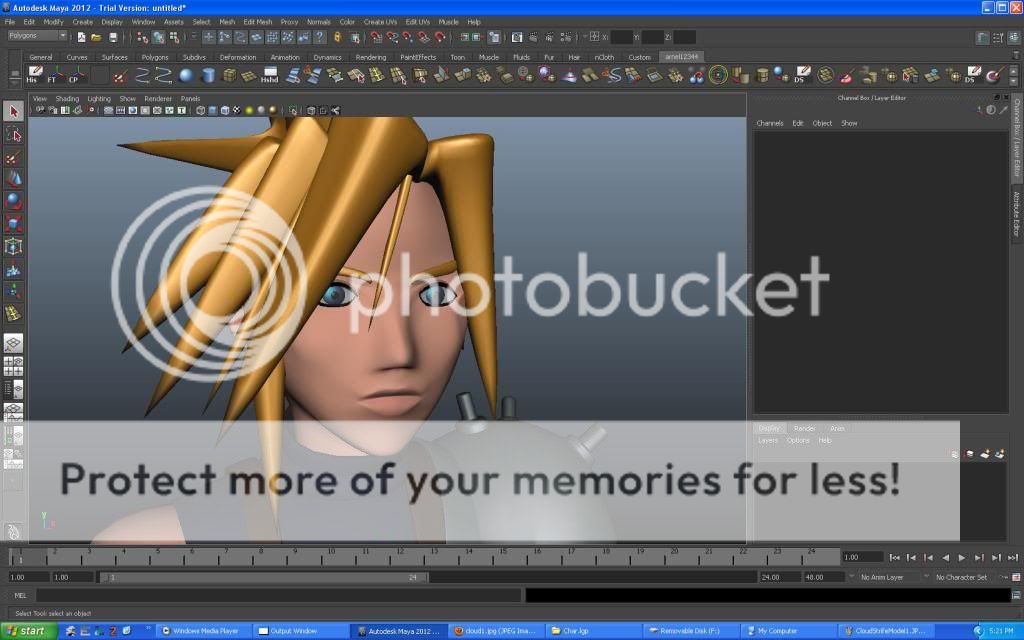Click the range slider bar
This screenshot has height=640, width=1024.
click(264, 577)
